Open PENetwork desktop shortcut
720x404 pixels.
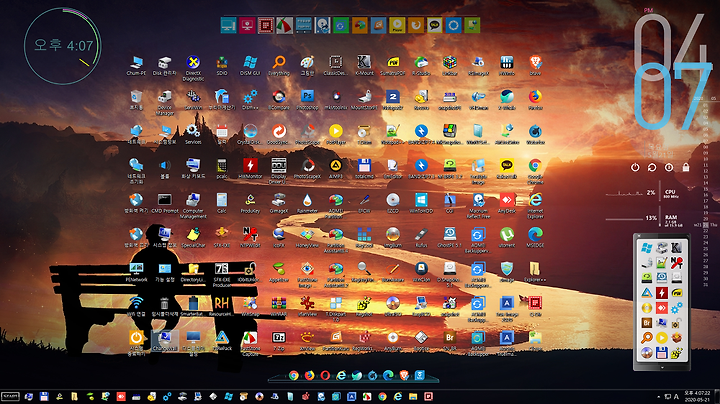[x=136, y=272]
